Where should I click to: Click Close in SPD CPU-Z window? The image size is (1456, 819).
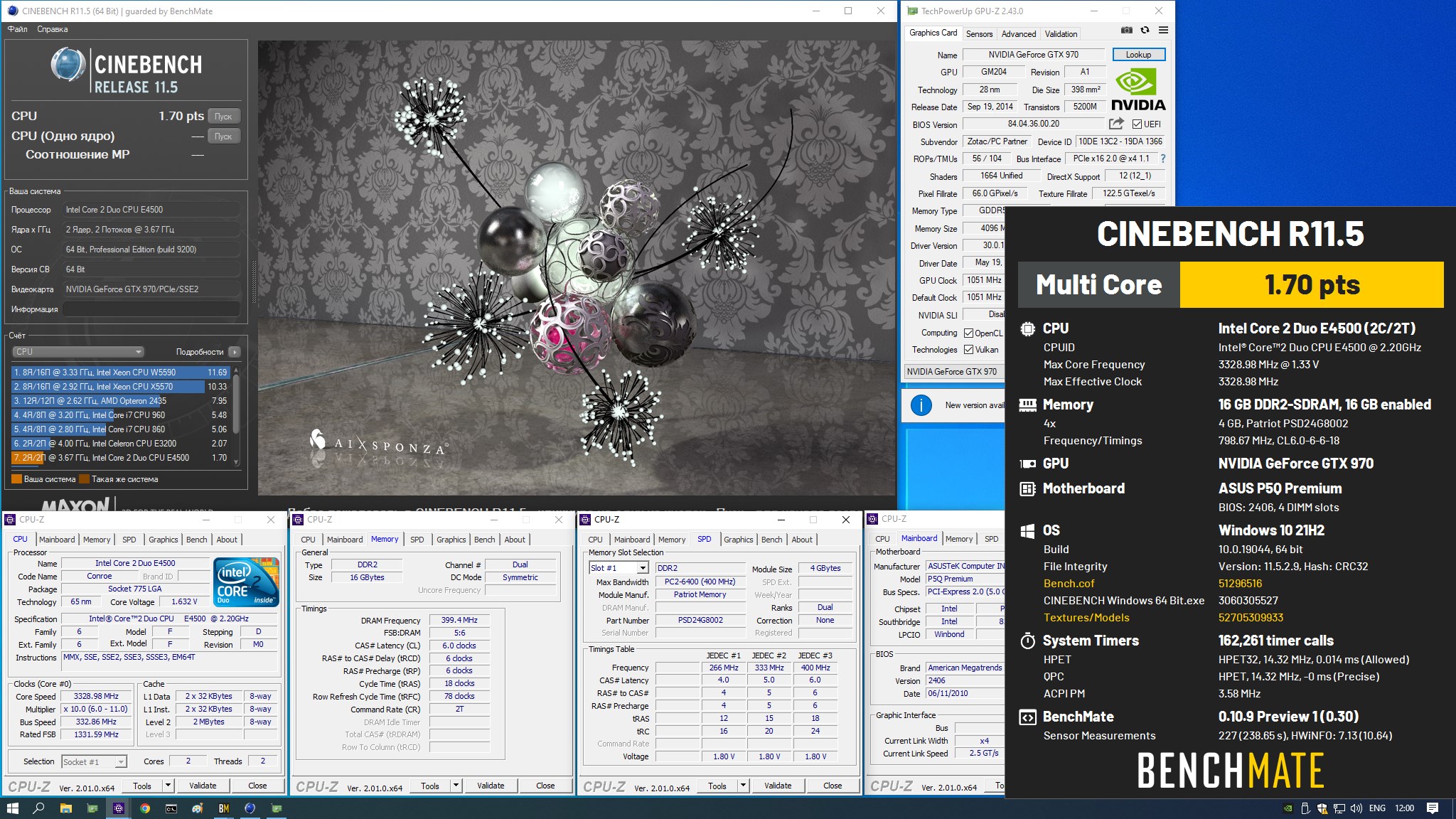[x=833, y=786]
